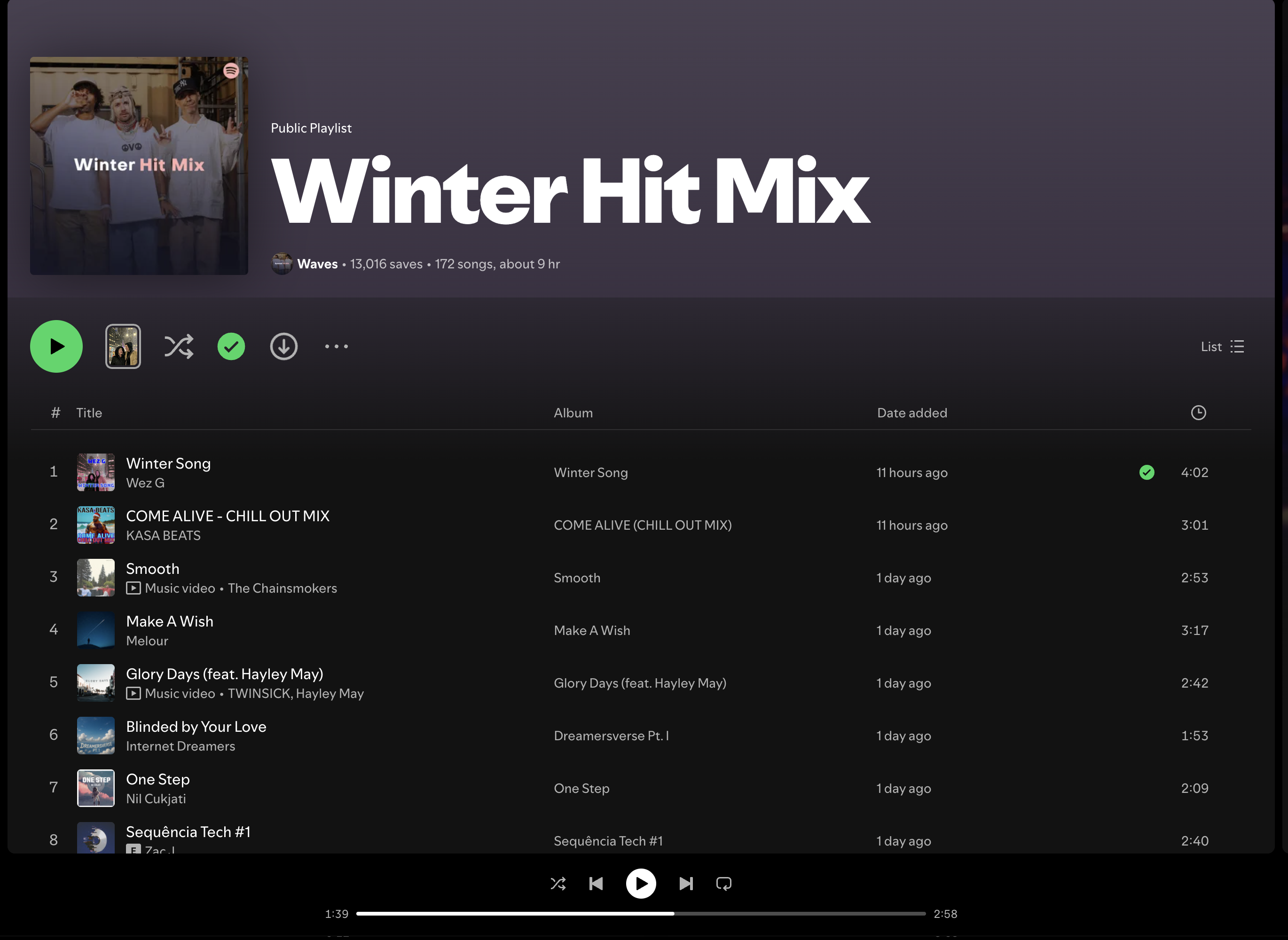
Task: Toggle repeat in the bottom player
Action: pyautogui.click(x=723, y=884)
